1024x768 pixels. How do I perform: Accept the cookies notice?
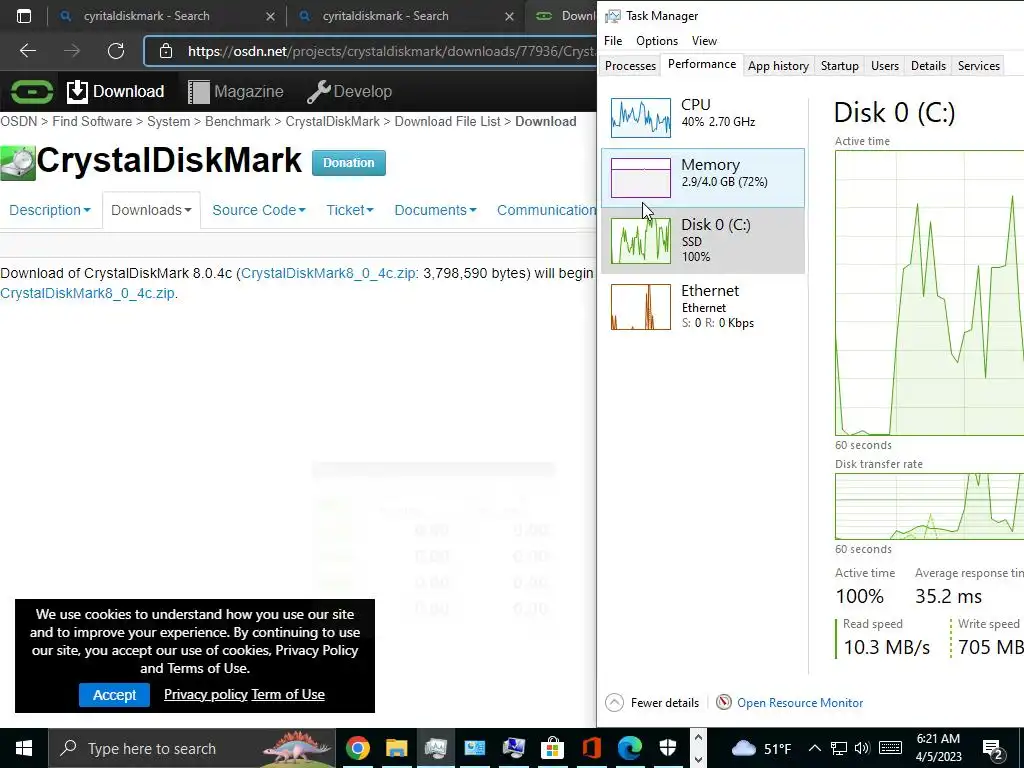coord(114,695)
